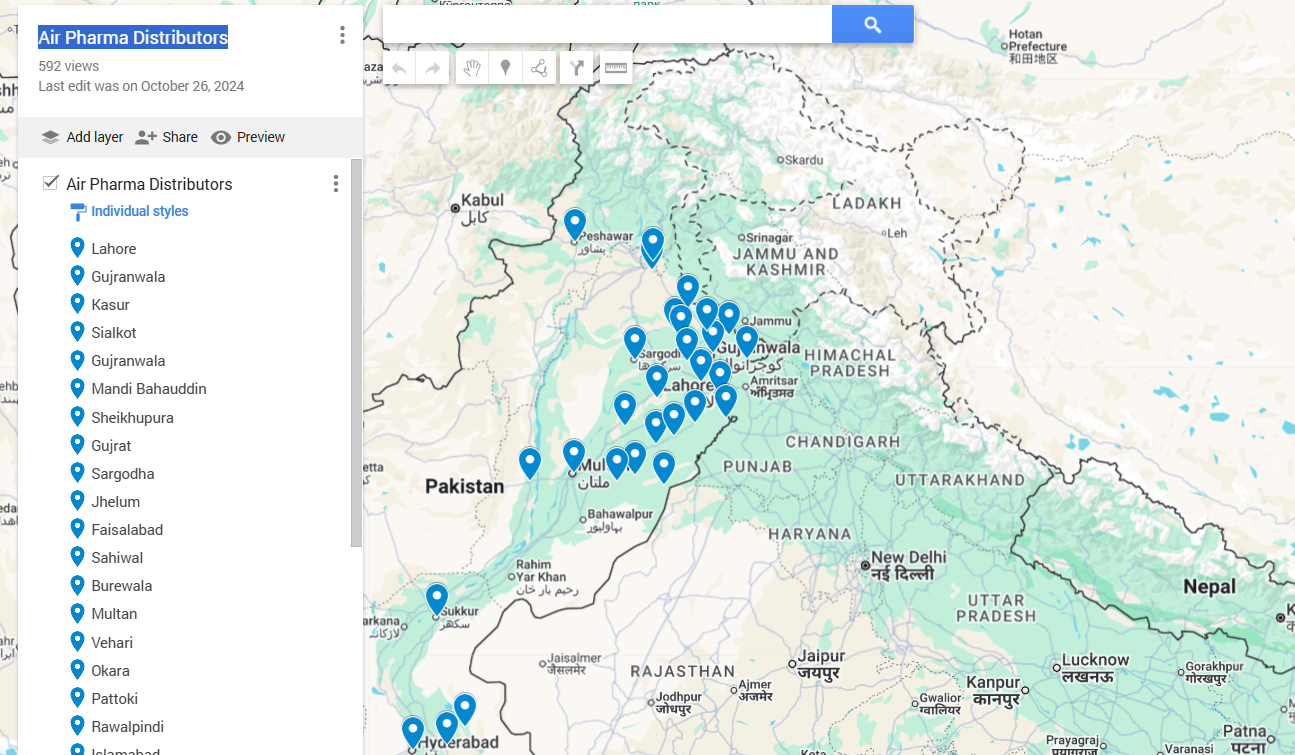Image resolution: width=1295 pixels, height=755 pixels.
Task: Select Lahore in the places list
Action: (113, 248)
